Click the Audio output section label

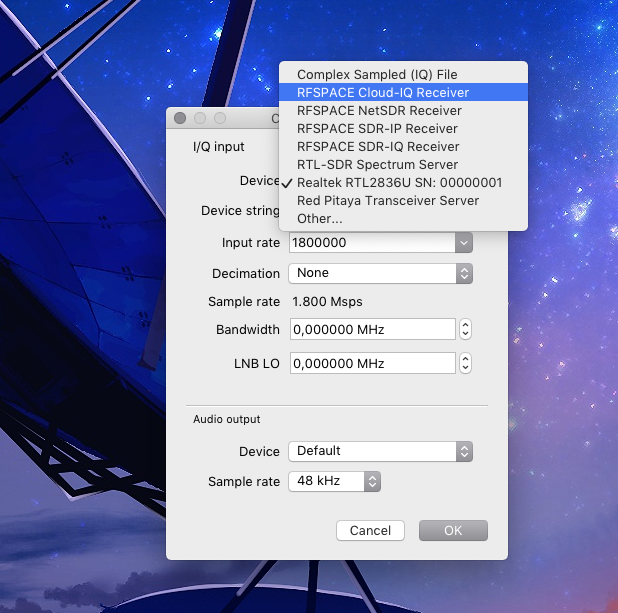point(227,419)
